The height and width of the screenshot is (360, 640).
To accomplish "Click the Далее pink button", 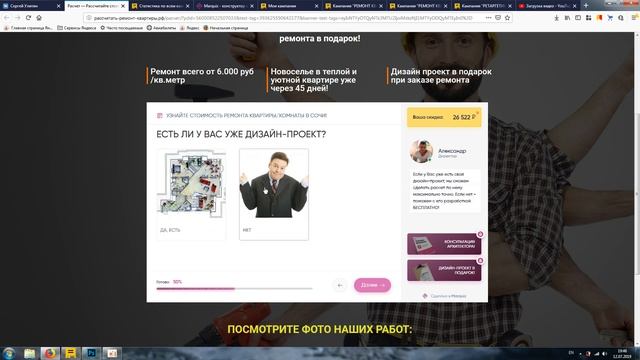I will (372, 285).
